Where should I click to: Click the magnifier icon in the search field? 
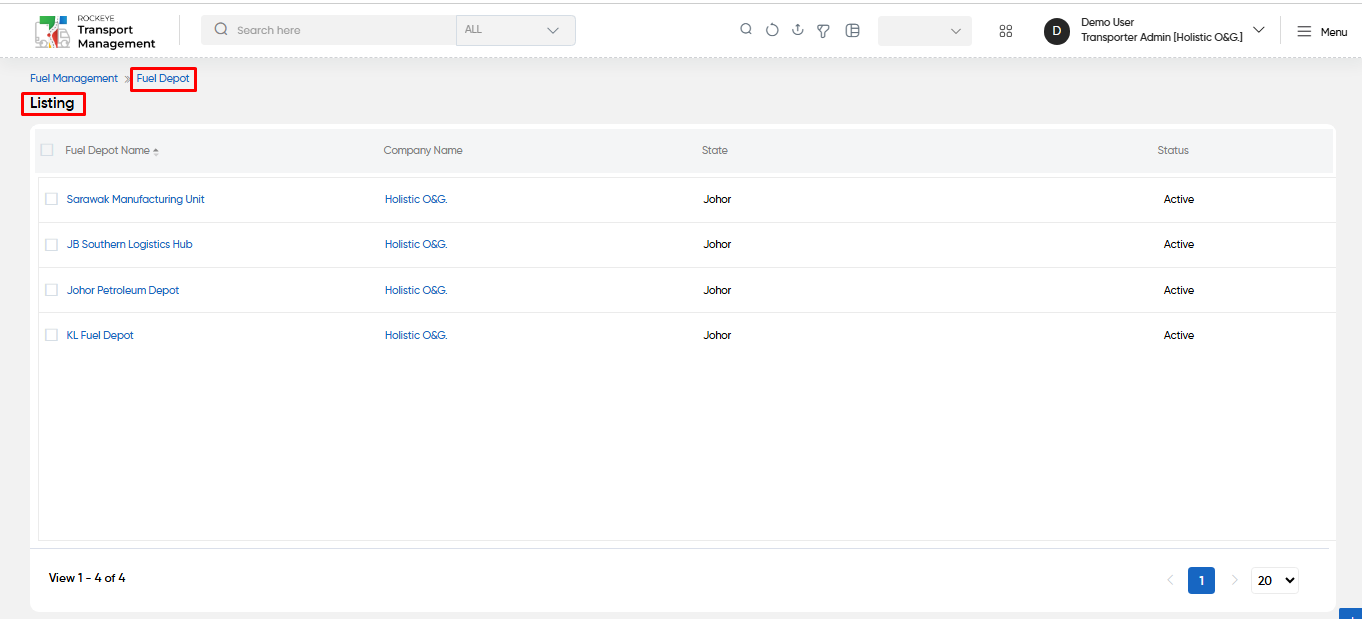point(221,30)
